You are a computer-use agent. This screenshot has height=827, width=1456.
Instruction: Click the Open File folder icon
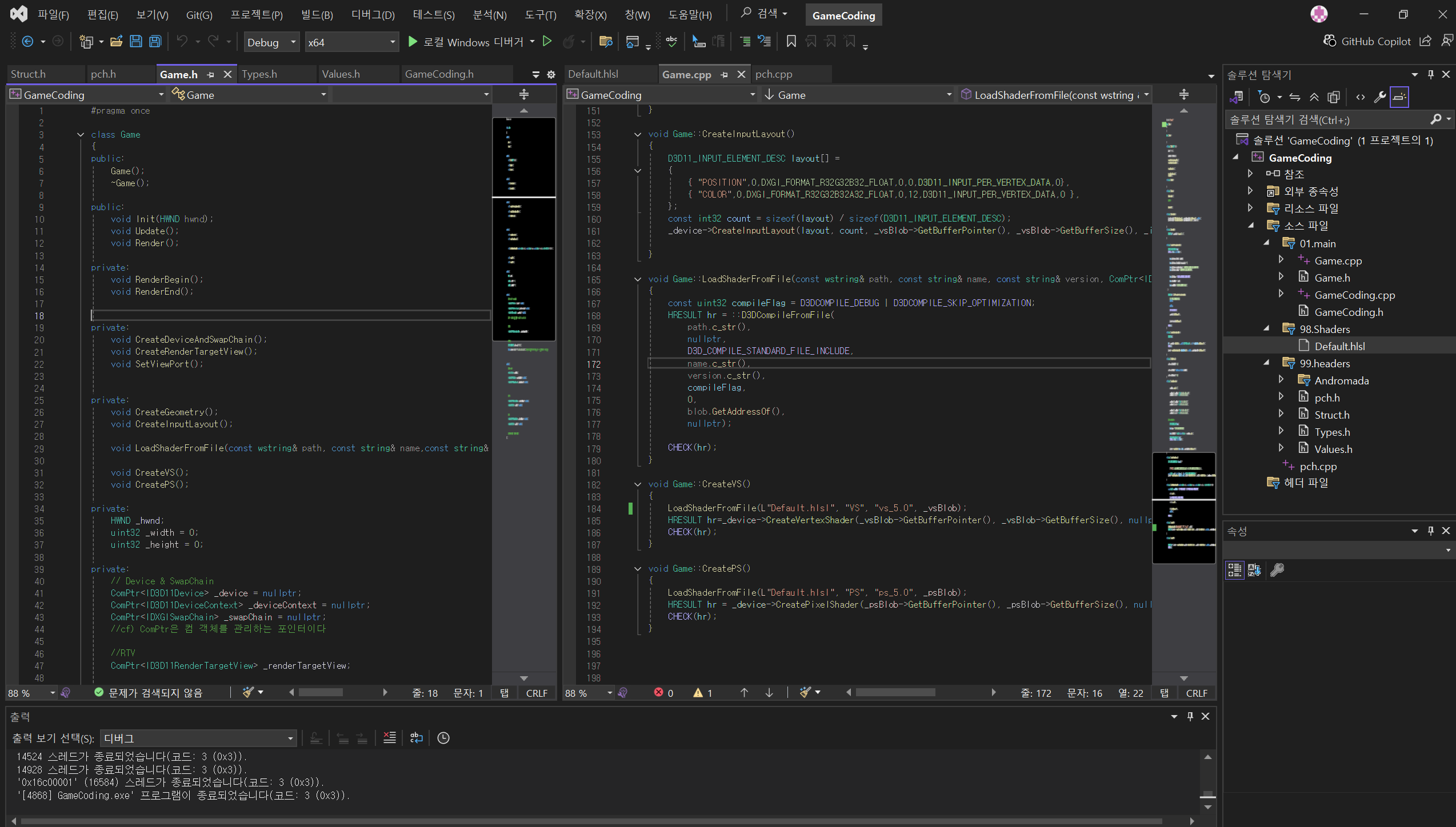click(117, 42)
